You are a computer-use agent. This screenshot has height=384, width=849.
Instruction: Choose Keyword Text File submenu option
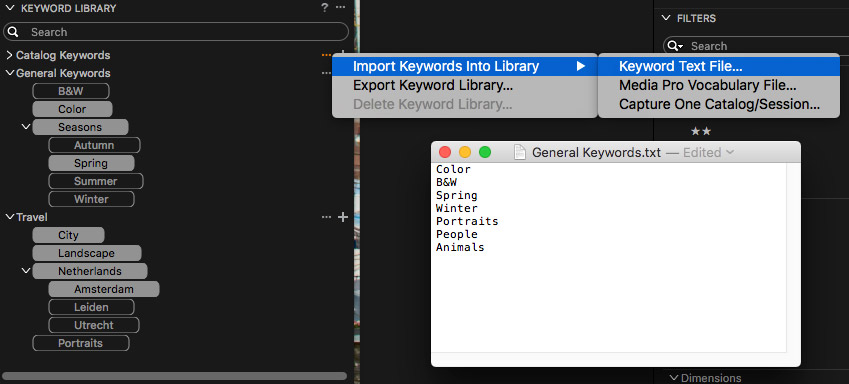(x=719, y=66)
